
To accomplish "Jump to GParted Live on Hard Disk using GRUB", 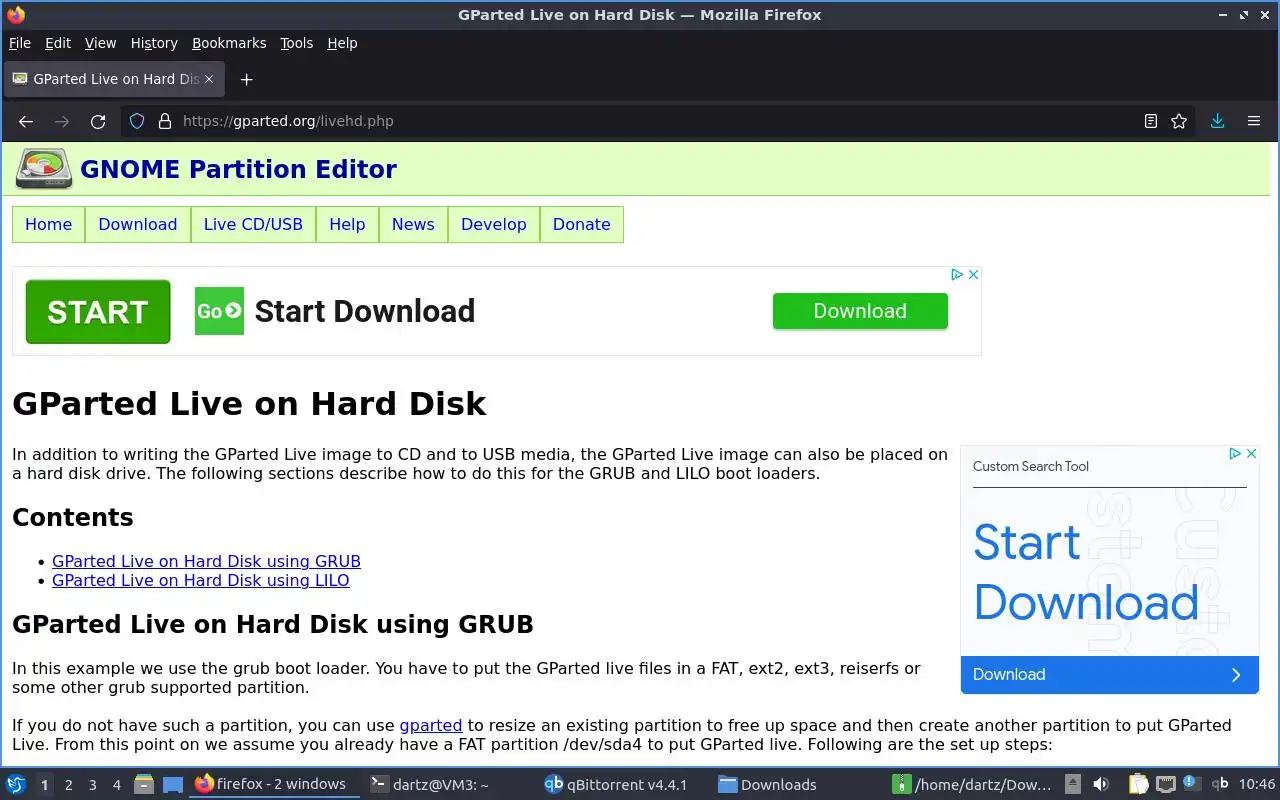I will click(206, 561).
